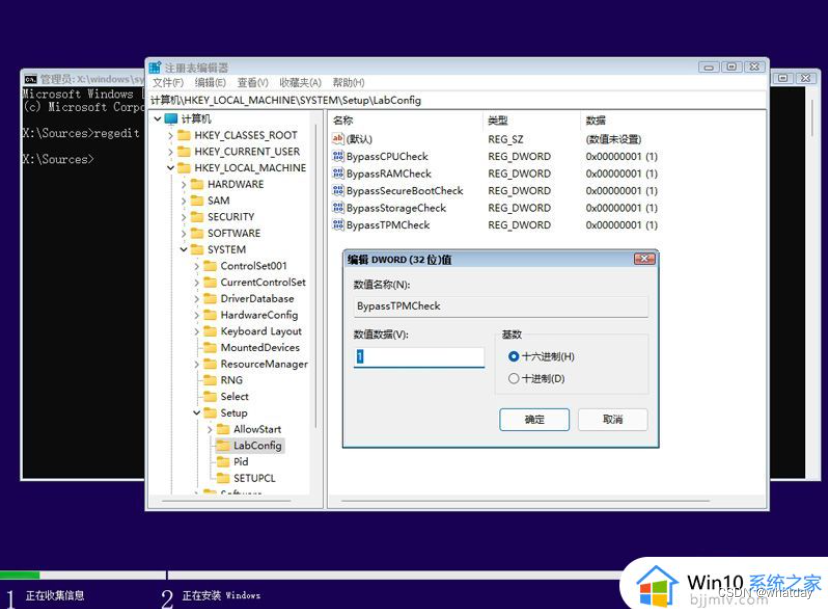828x609 pixels.
Task: Select the HKEY_CURRENT_USER folder icon
Action: [x=184, y=152]
